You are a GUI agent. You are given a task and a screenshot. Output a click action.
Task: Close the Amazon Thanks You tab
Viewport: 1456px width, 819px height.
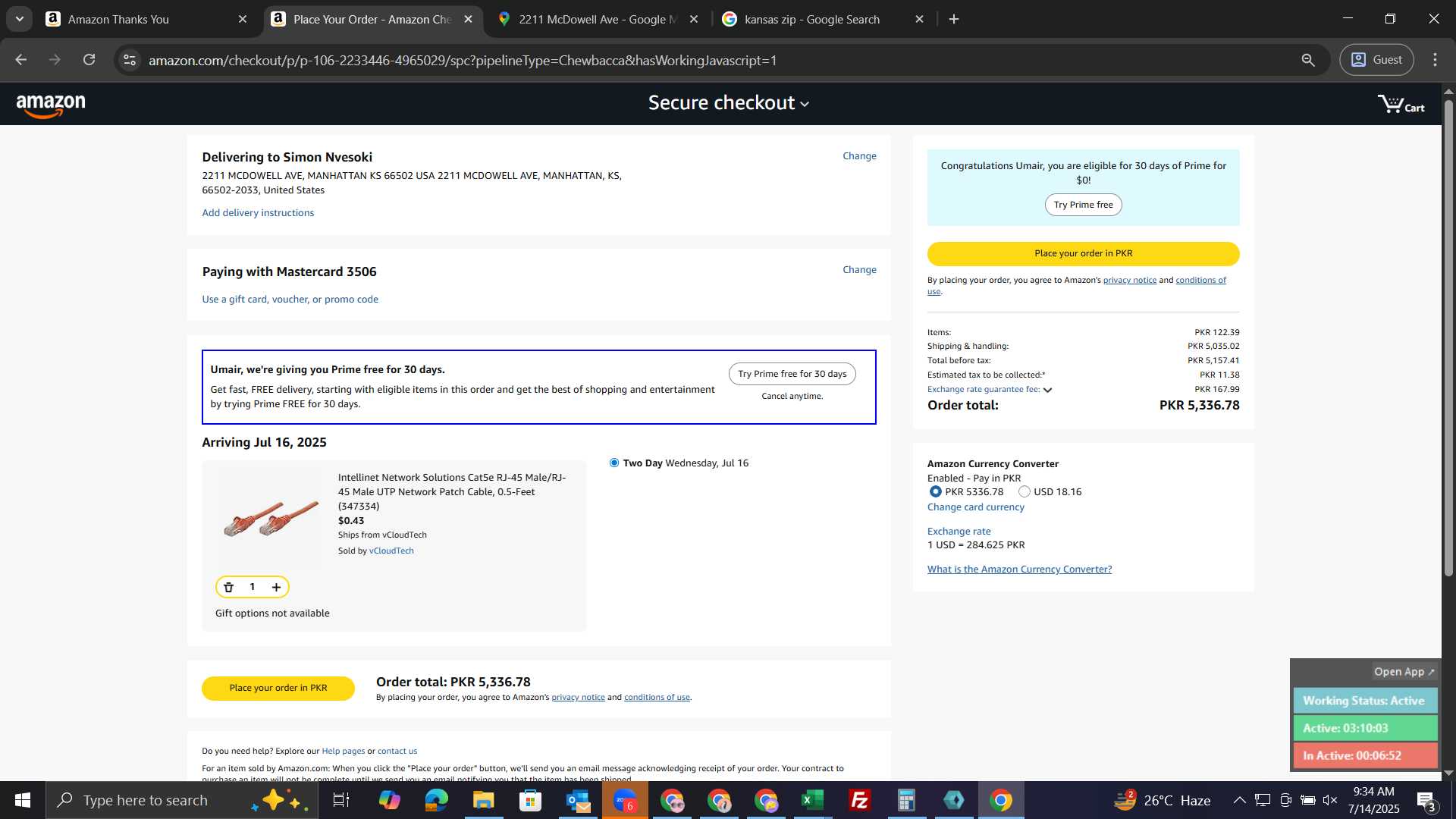tap(243, 19)
